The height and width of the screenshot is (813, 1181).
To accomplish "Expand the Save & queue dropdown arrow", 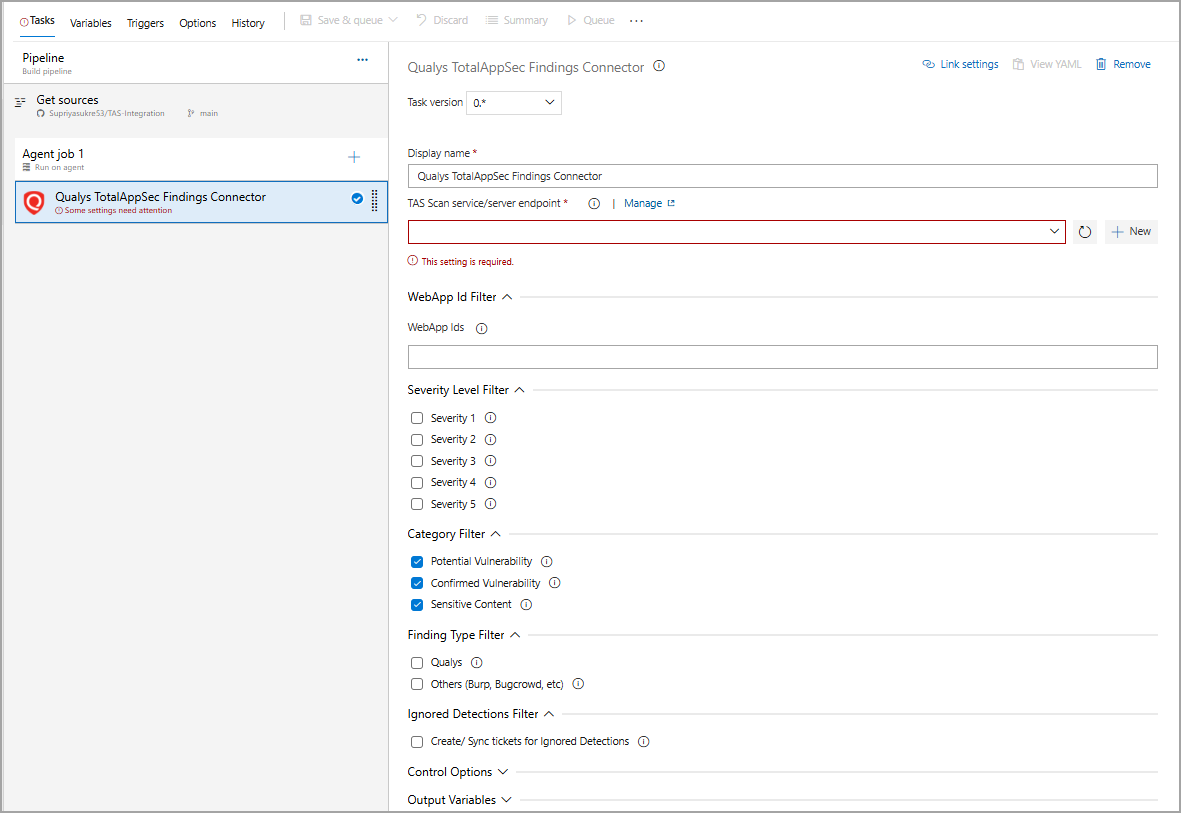I will click(393, 20).
